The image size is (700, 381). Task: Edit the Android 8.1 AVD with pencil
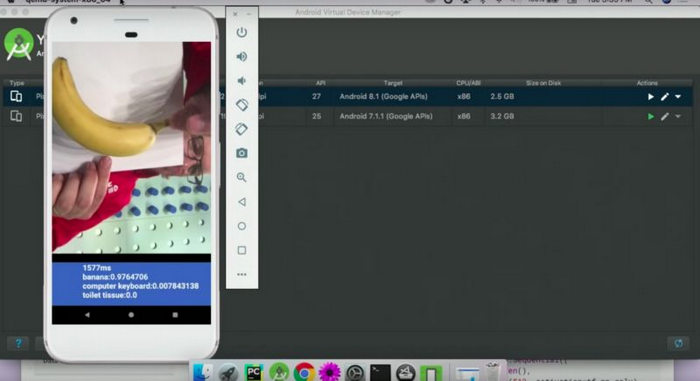coord(665,96)
